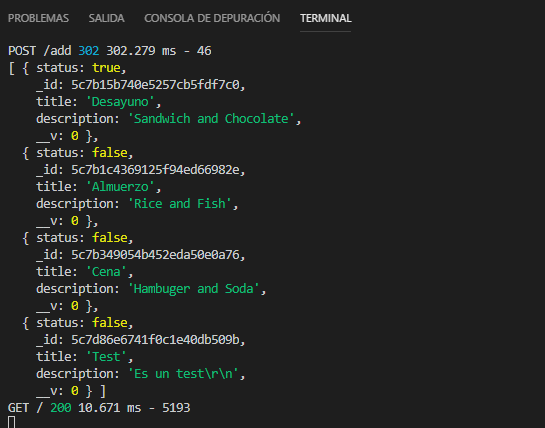Click the _id 5c7b1c4369125f94ed66982e value
Screen dimensions: 545x428
(155, 170)
